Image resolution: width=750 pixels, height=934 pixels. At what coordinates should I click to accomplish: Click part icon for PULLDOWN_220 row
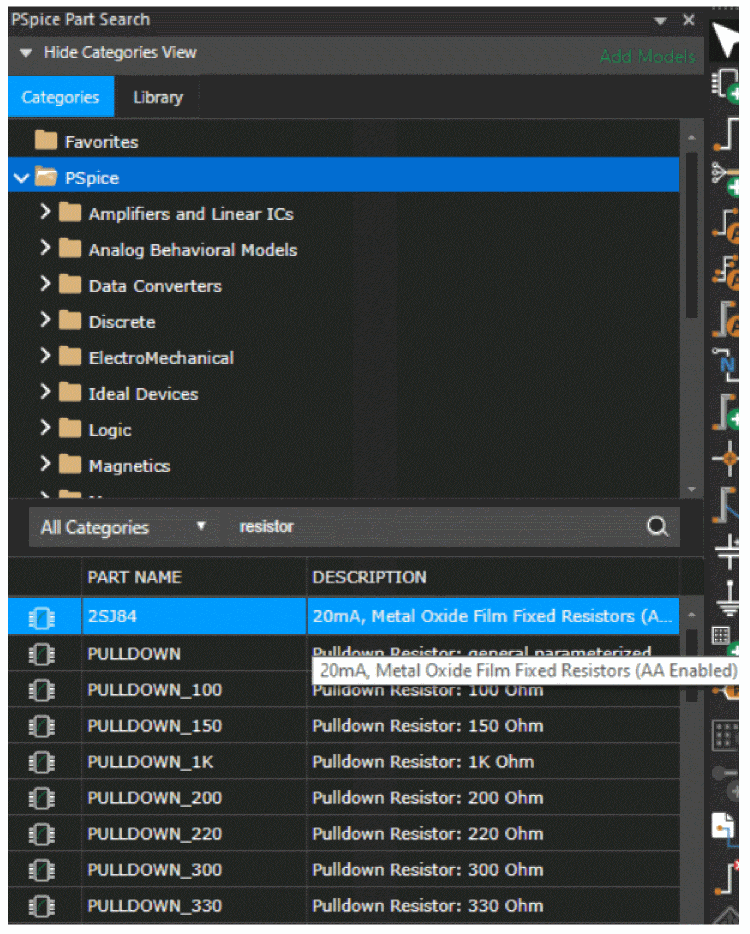click(42, 835)
